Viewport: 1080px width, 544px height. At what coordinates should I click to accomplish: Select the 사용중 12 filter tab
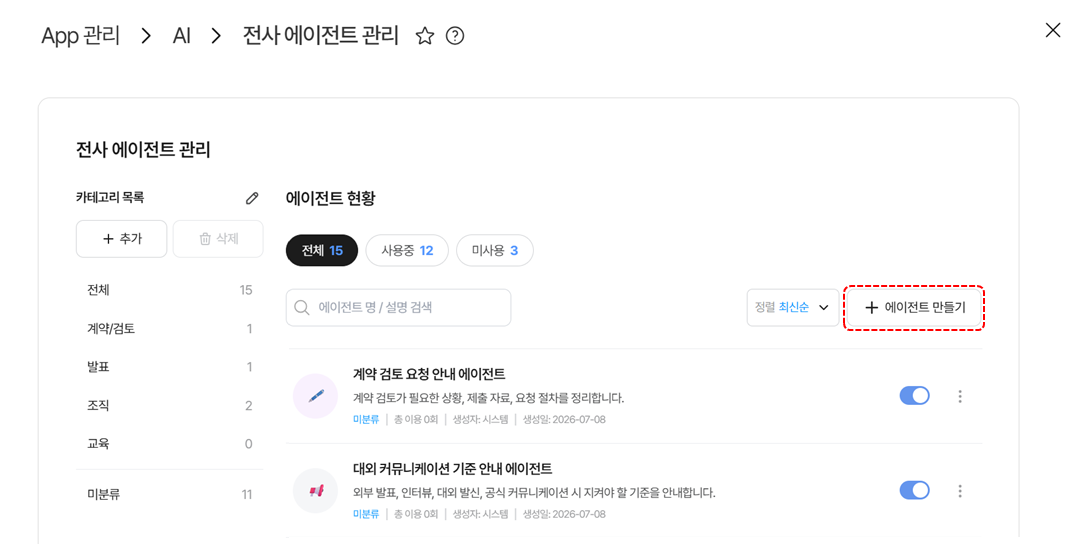pos(407,251)
